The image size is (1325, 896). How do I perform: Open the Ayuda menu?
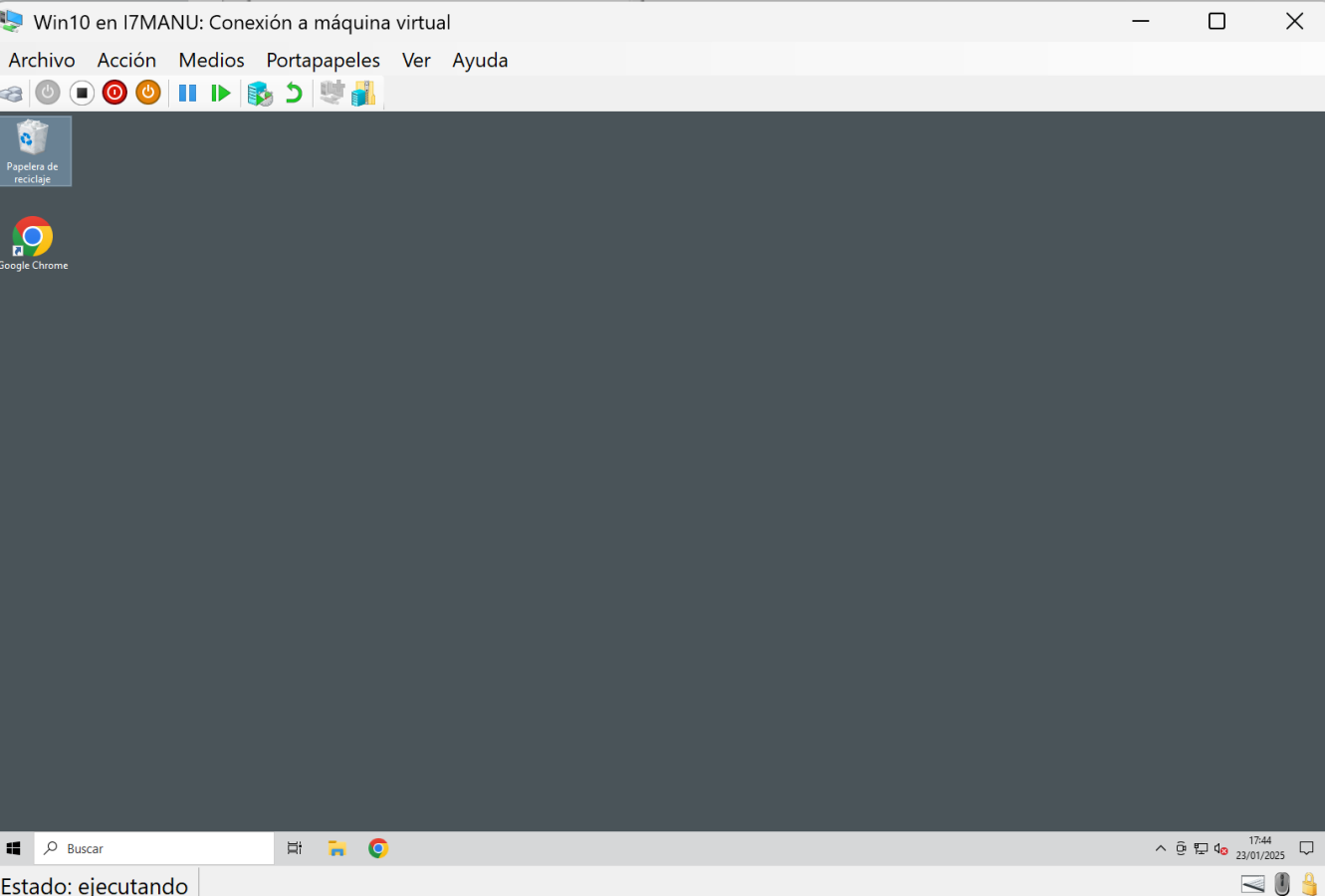click(x=480, y=61)
